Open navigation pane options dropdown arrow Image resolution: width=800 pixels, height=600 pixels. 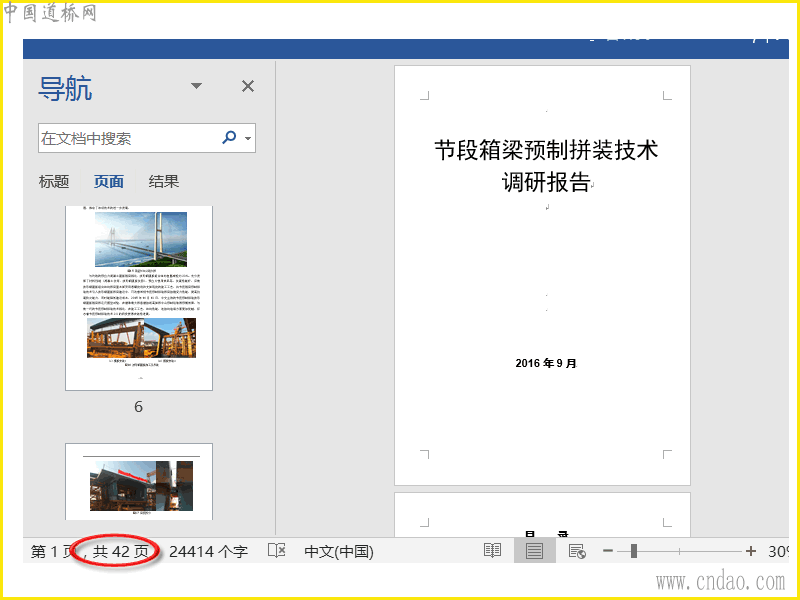196,86
